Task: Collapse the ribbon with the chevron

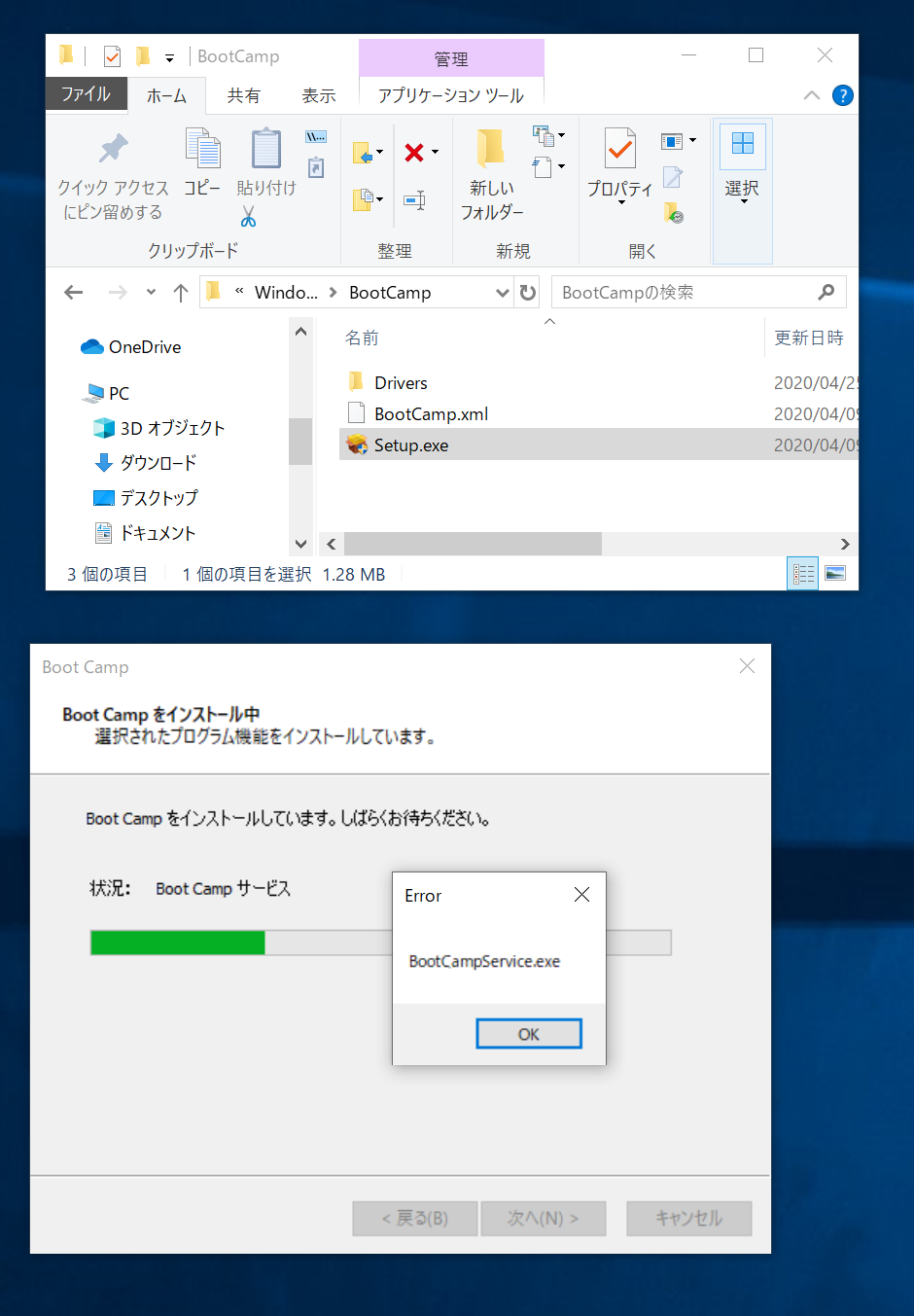Action: 812,95
